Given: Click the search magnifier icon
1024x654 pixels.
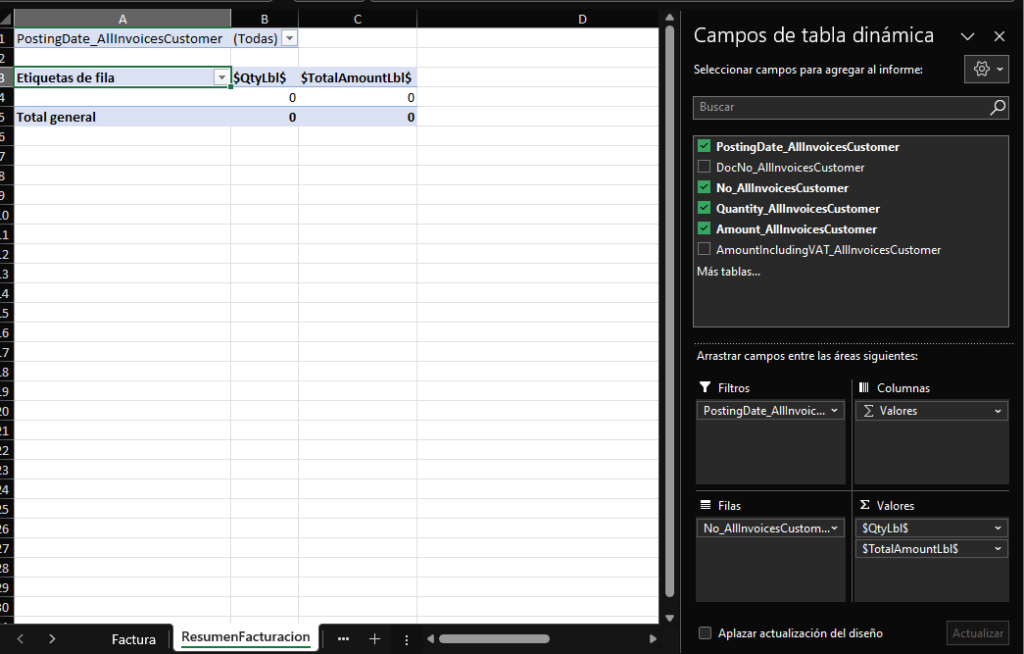Looking at the screenshot, I should tap(997, 107).
